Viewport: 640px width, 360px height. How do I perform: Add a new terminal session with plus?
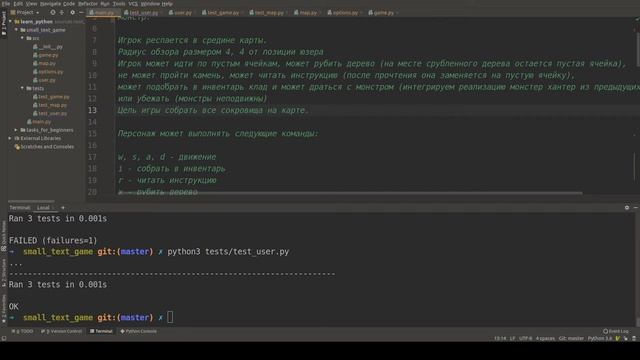click(x=63, y=208)
